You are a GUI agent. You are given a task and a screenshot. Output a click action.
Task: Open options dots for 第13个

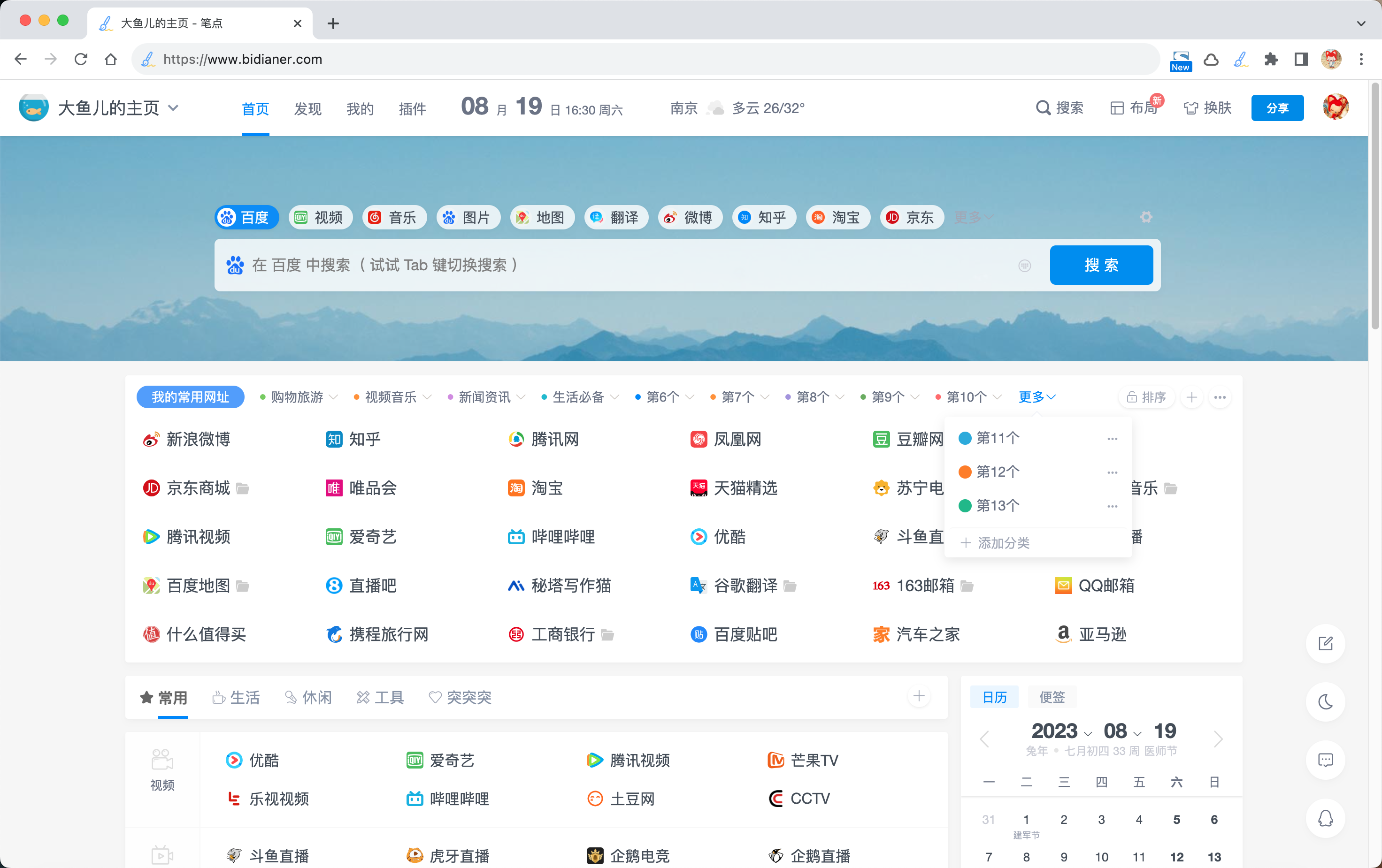tap(1112, 507)
